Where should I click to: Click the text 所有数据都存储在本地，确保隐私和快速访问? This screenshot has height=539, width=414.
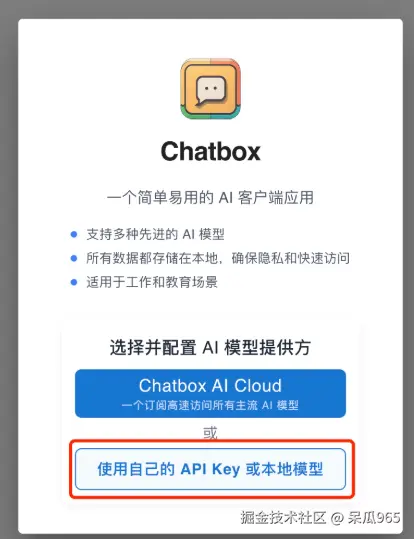pos(218,258)
